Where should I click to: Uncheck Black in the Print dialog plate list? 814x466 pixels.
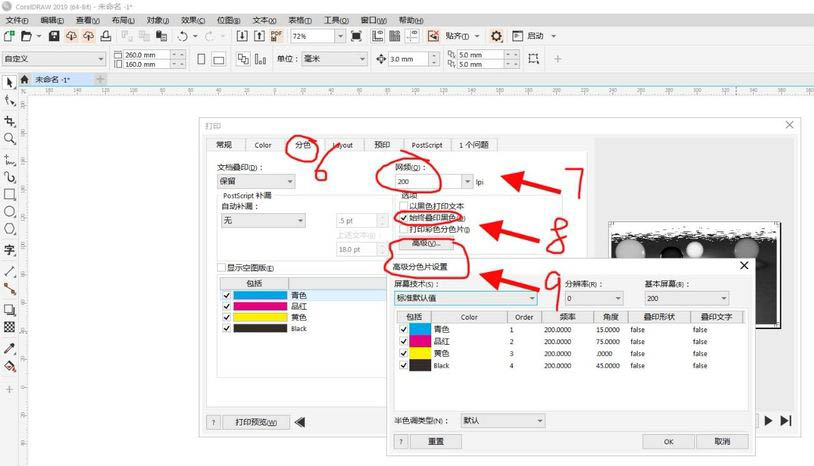226,328
